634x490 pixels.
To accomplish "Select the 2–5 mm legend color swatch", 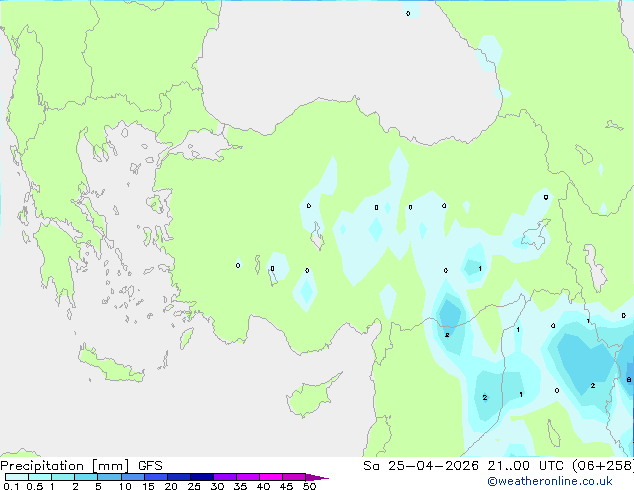I will (x=86, y=477).
